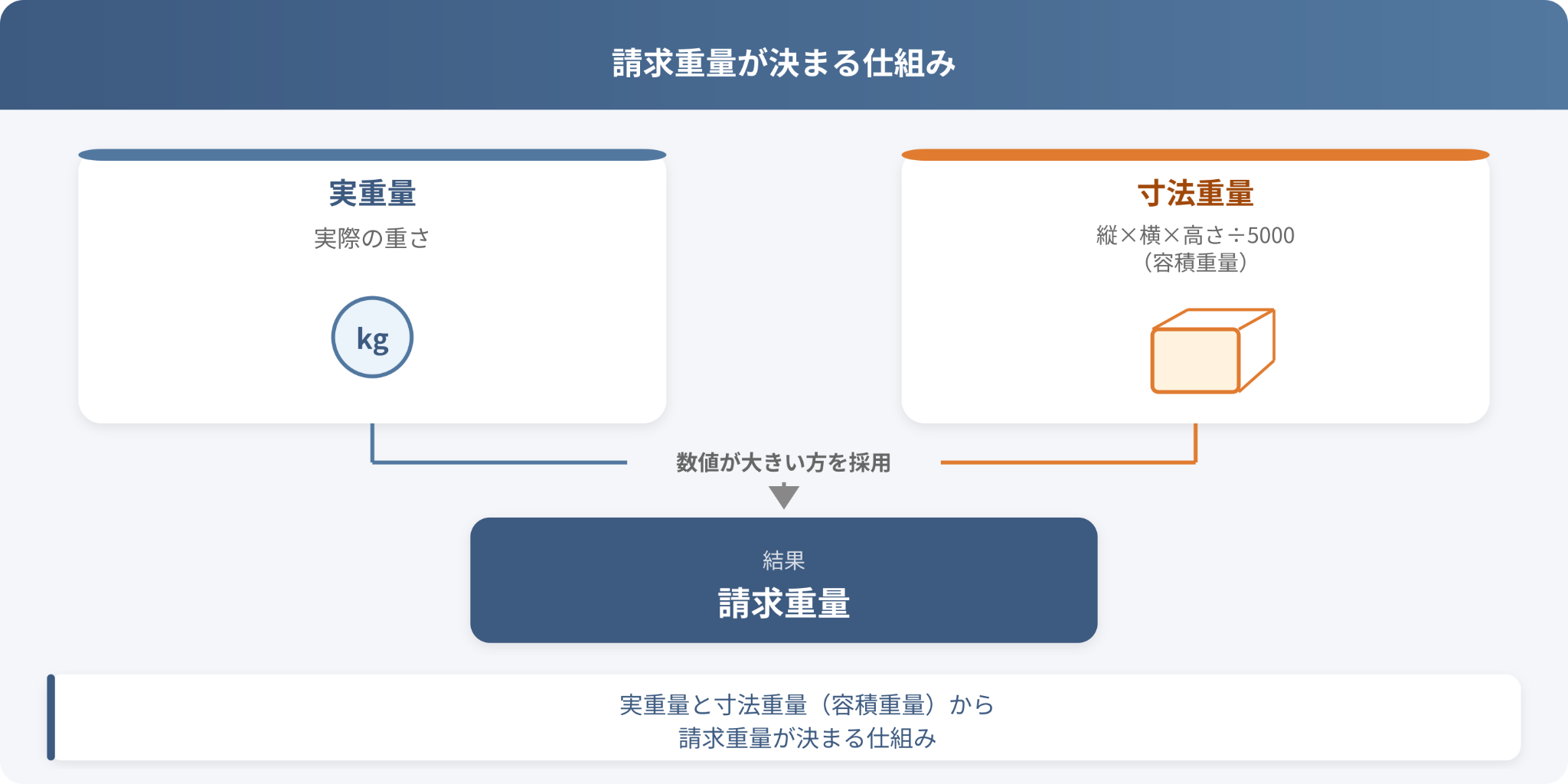Click the blue top bar of 実重量 card
The image size is (1568, 784).
click(372, 155)
